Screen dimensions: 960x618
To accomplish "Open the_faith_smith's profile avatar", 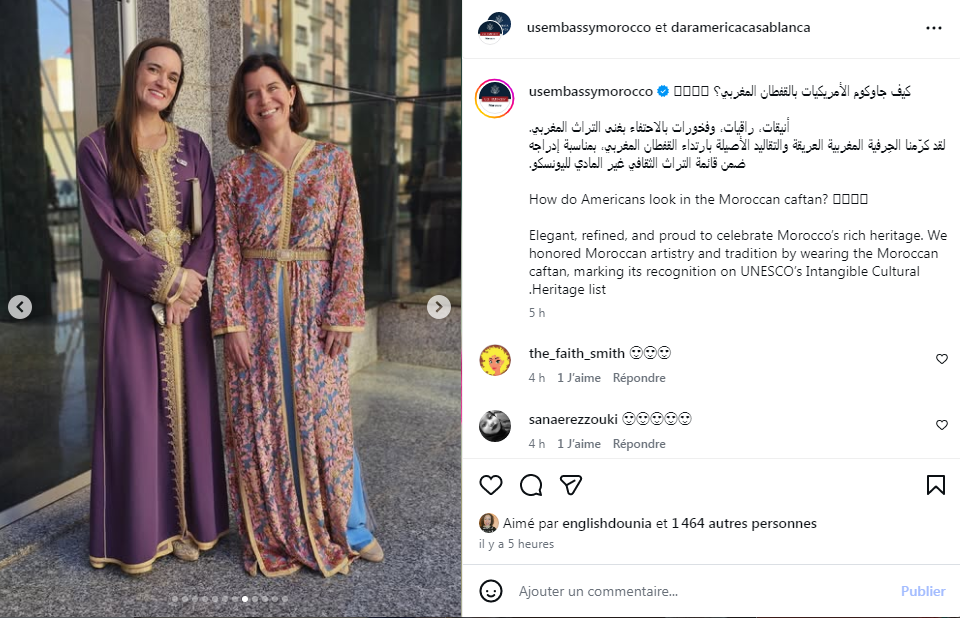I will tap(495, 360).
